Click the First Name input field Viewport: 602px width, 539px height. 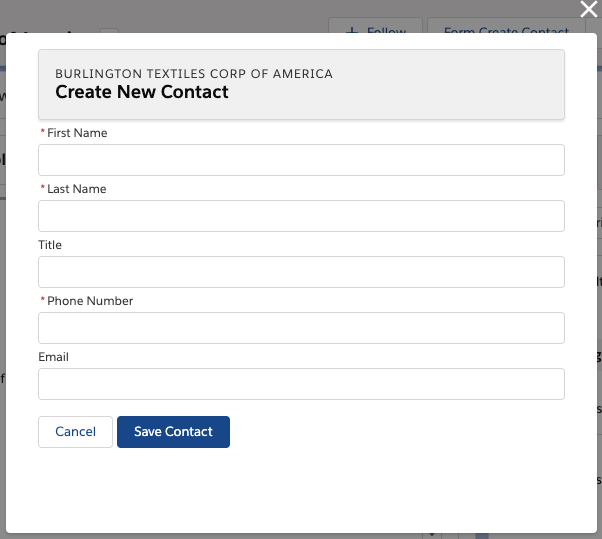pyautogui.click(x=301, y=160)
